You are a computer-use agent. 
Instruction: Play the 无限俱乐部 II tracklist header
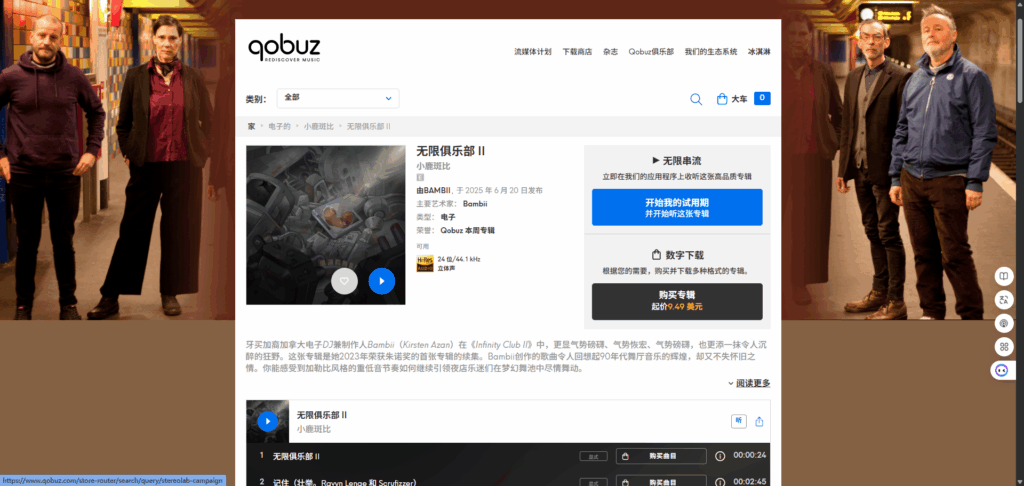tap(268, 421)
